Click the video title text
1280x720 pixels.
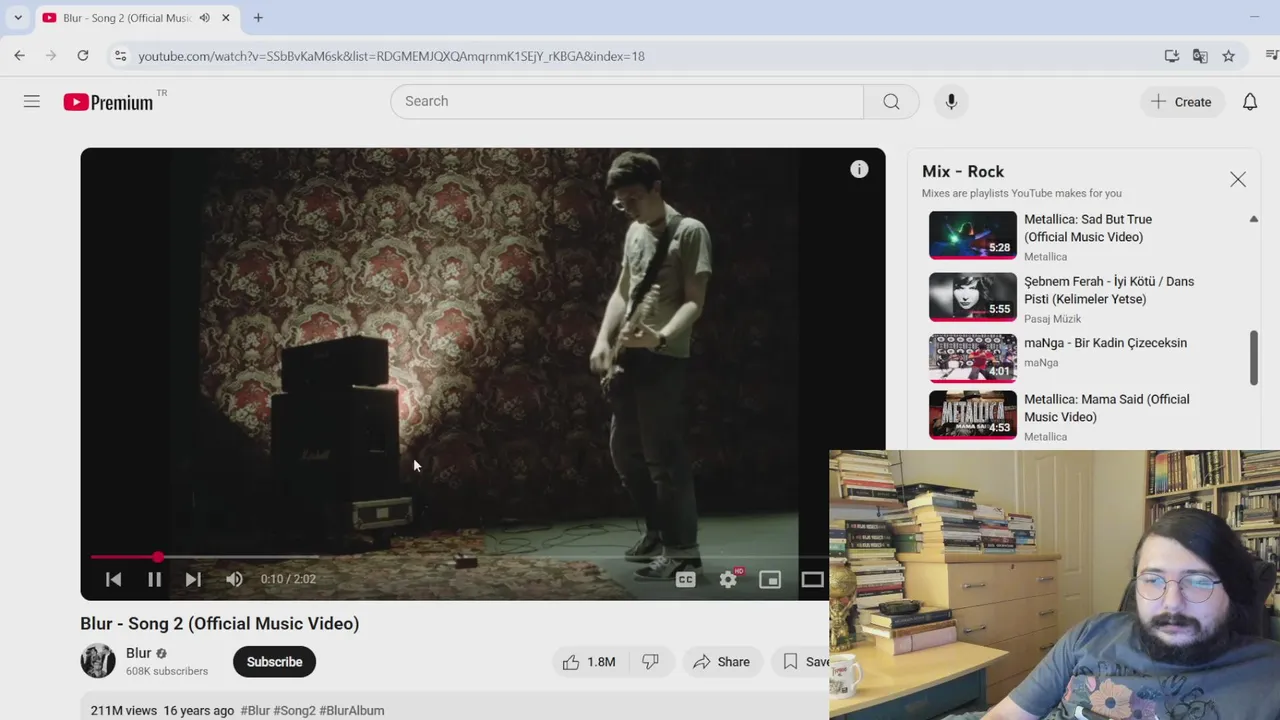point(220,624)
